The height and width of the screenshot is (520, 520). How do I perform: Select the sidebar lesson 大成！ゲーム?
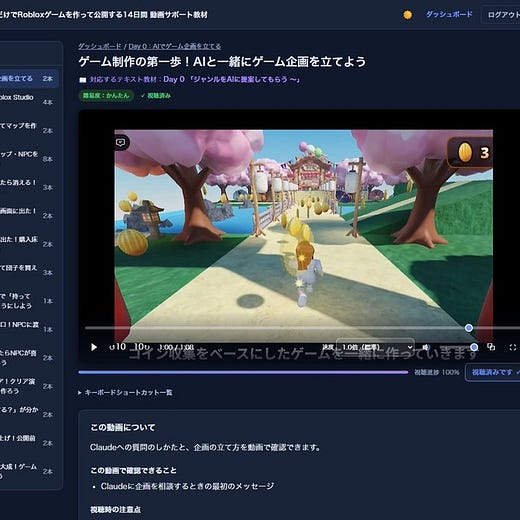tap(28, 471)
